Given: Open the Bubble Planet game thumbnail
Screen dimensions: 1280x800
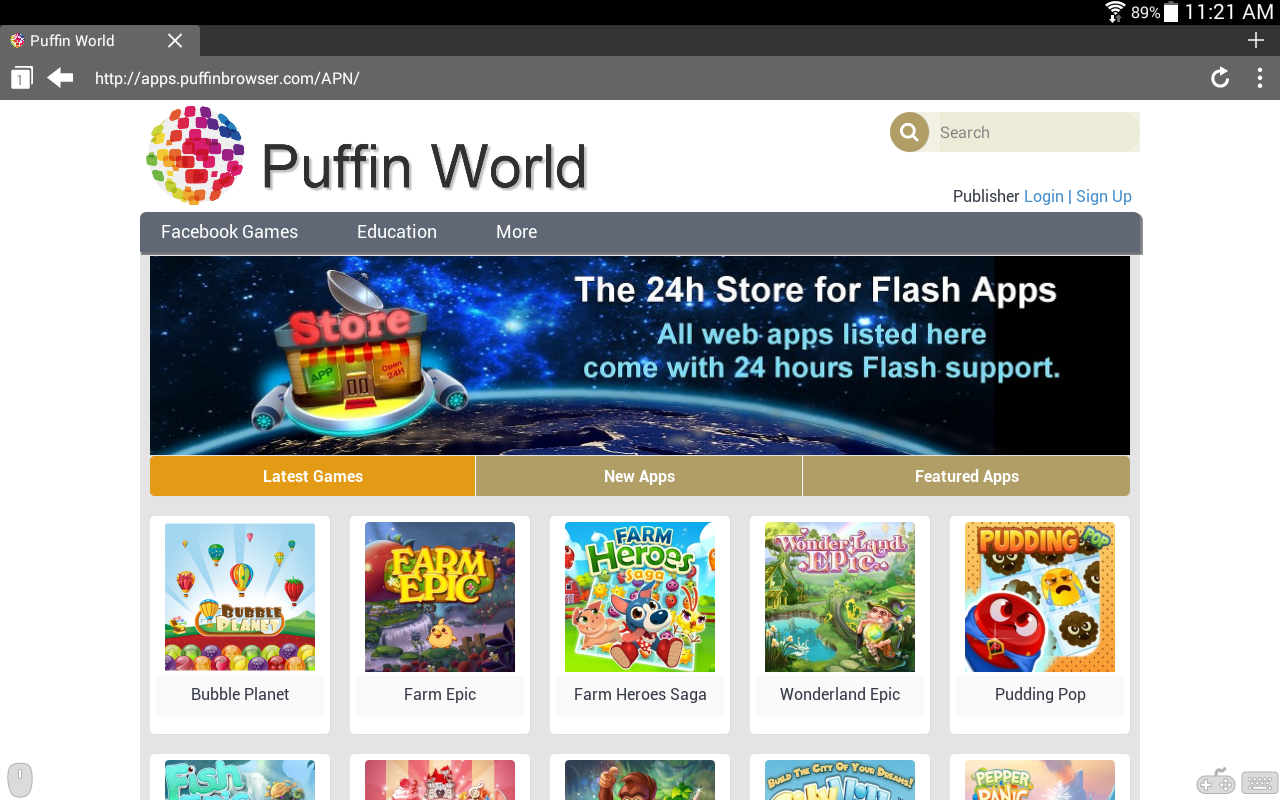Looking at the screenshot, I should [x=240, y=597].
